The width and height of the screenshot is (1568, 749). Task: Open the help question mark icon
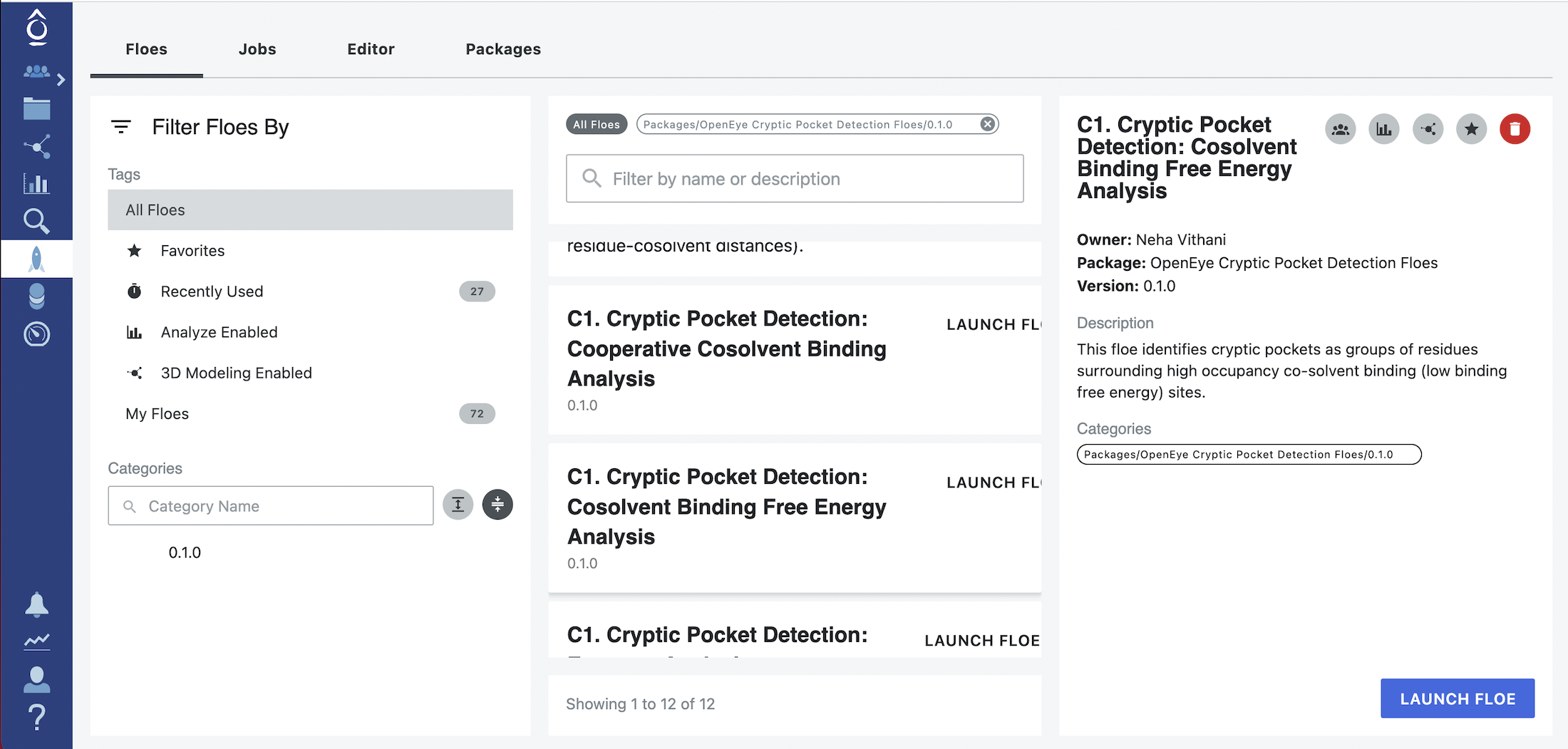[36, 717]
